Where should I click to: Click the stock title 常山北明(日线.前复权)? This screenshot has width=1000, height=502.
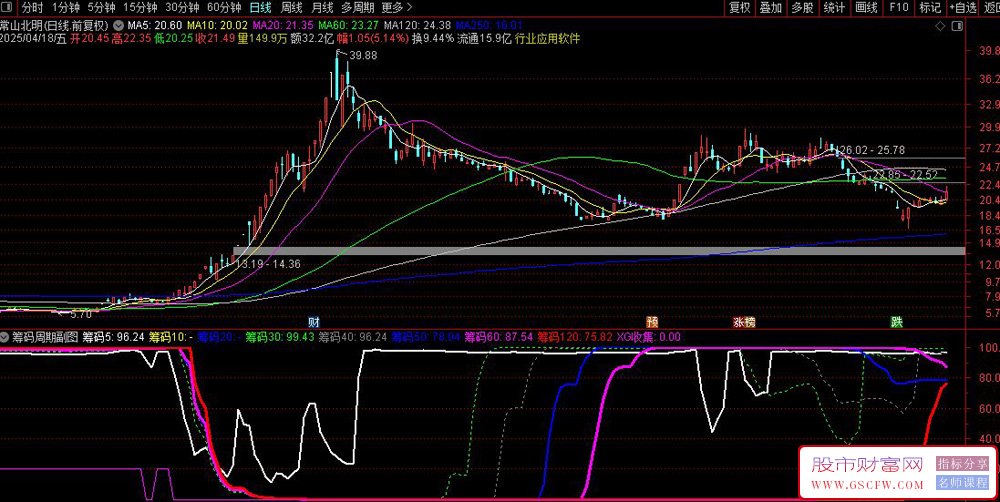tap(55, 26)
